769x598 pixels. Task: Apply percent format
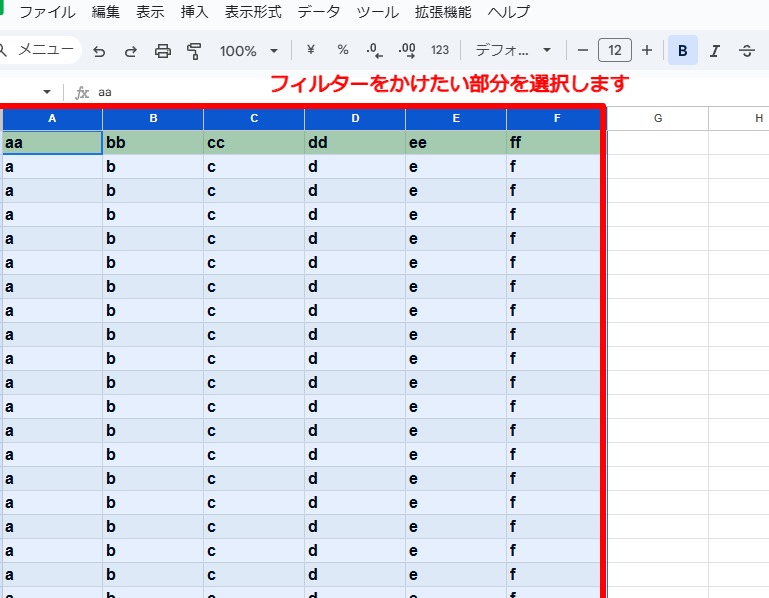click(x=343, y=50)
